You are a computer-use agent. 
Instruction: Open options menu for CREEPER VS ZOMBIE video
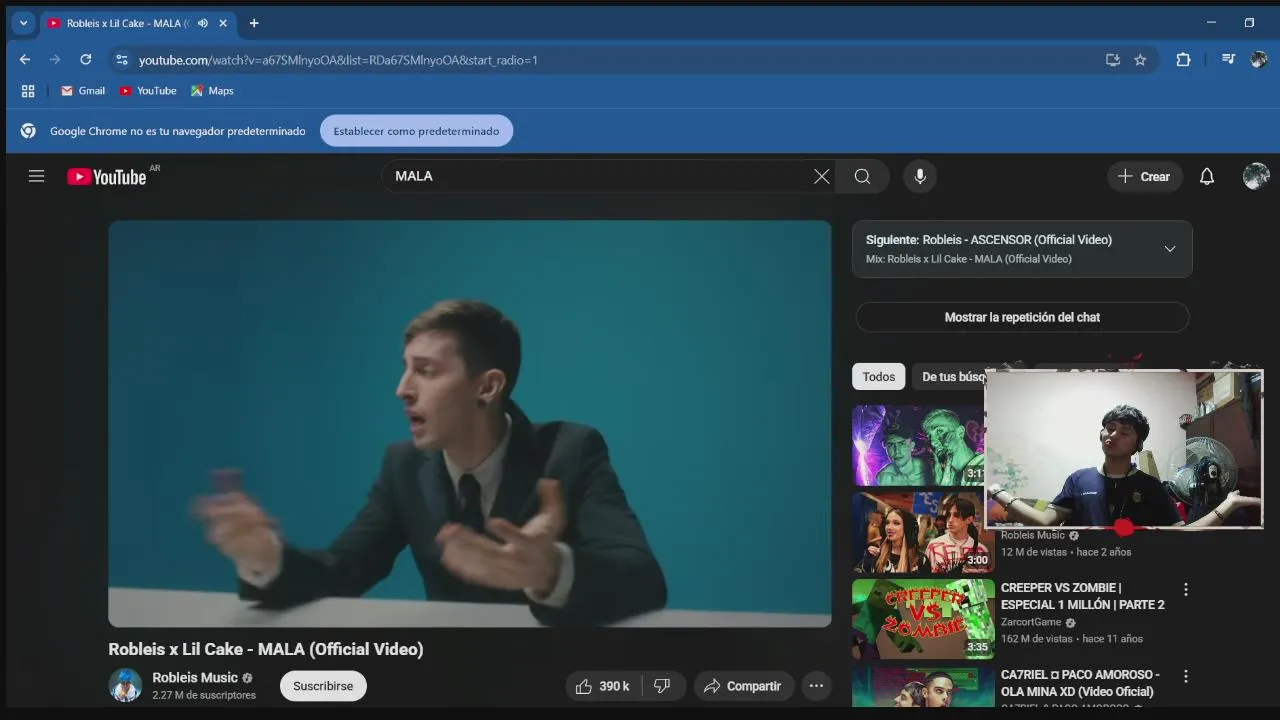click(1185, 589)
